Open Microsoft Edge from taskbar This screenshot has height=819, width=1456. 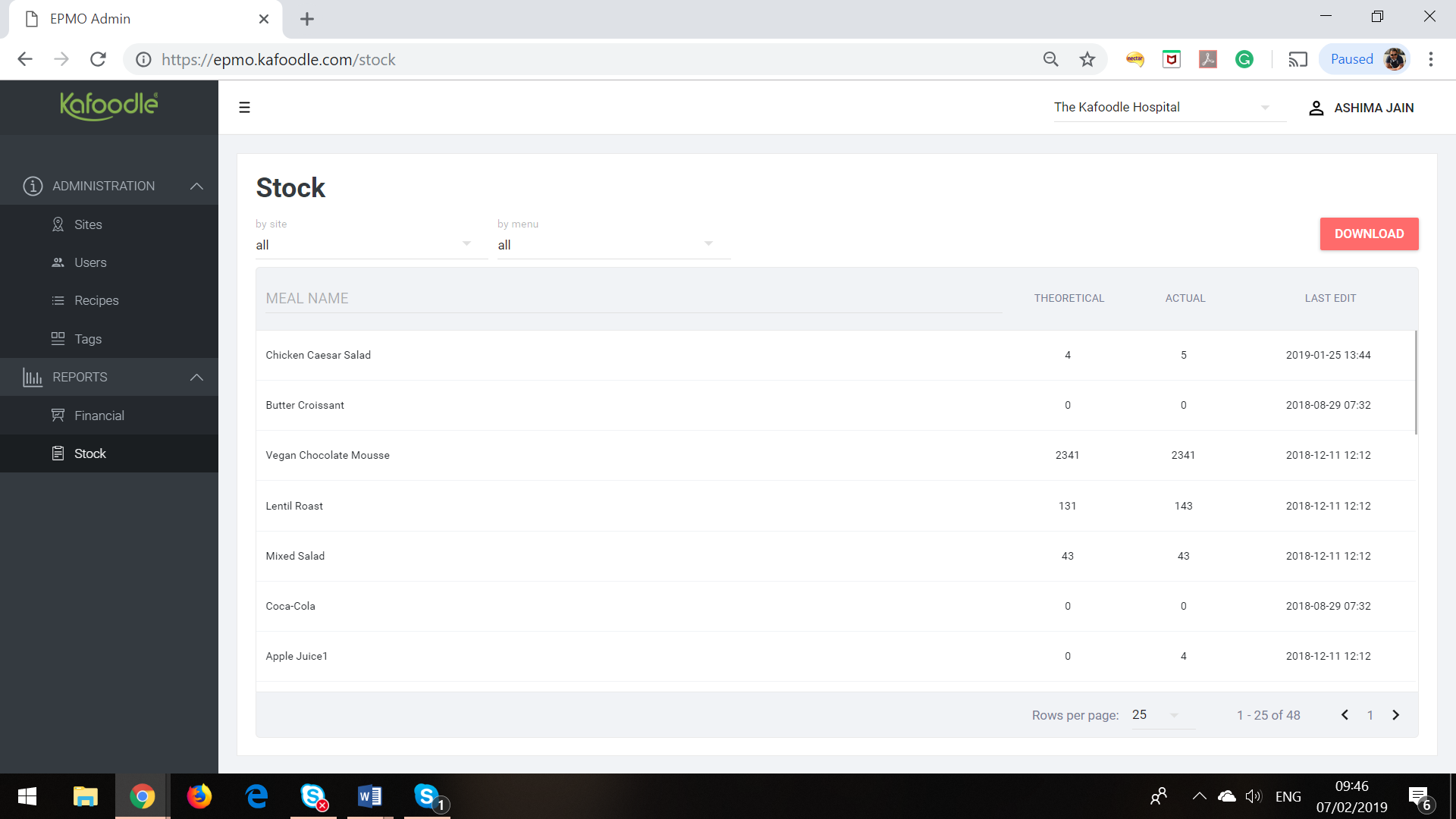click(257, 796)
